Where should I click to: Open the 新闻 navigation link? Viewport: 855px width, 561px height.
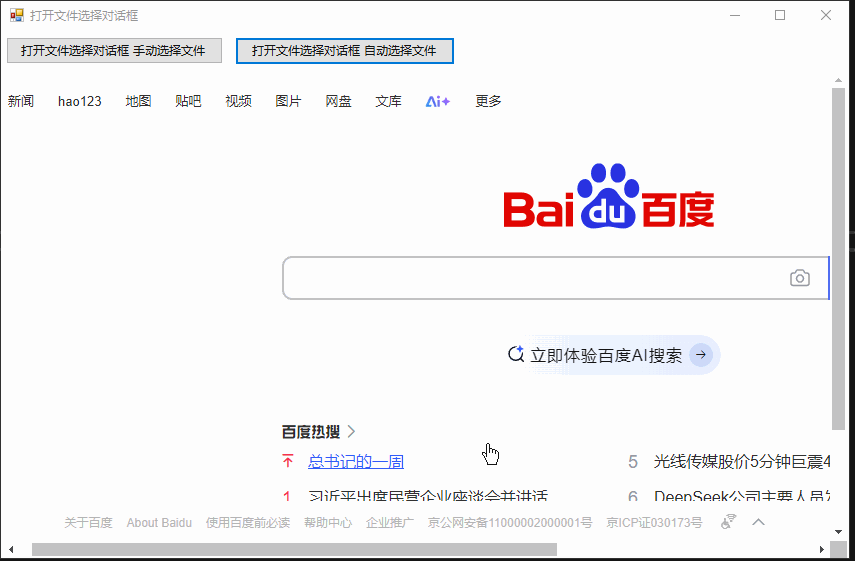(21, 101)
